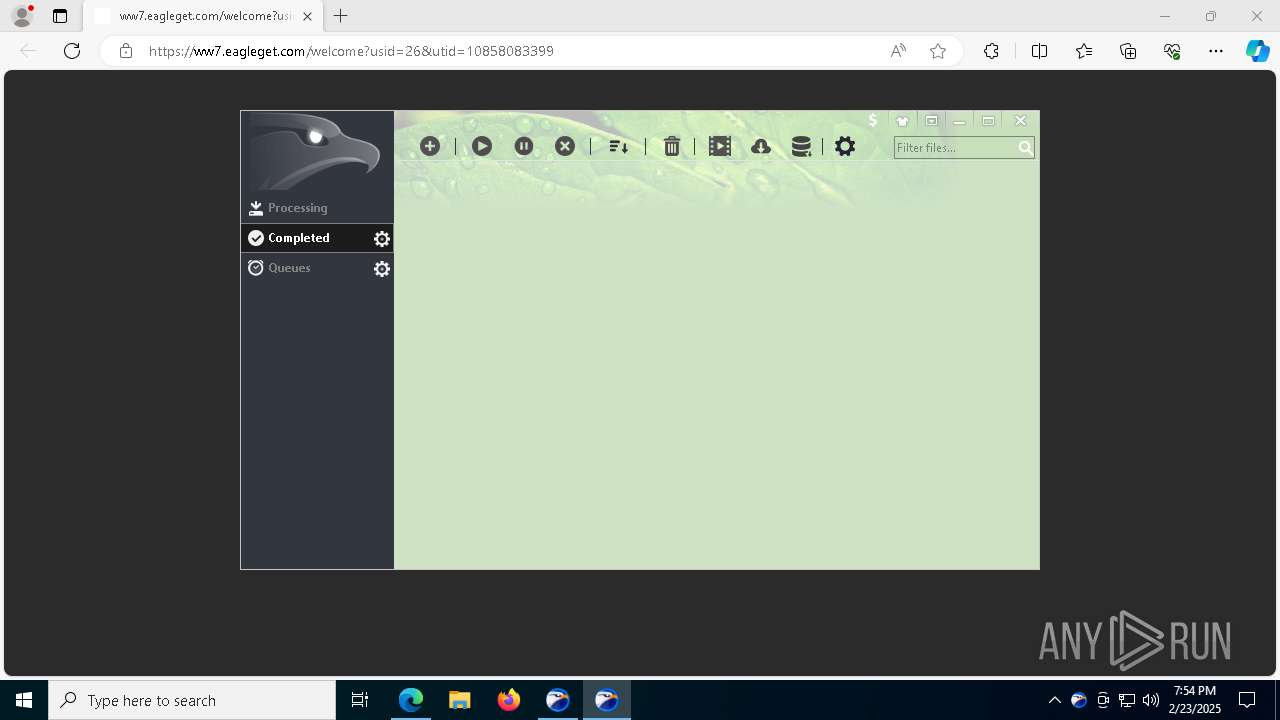Open Browser essentials heart icon
This screenshot has width=1280, height=720.
1172,51
